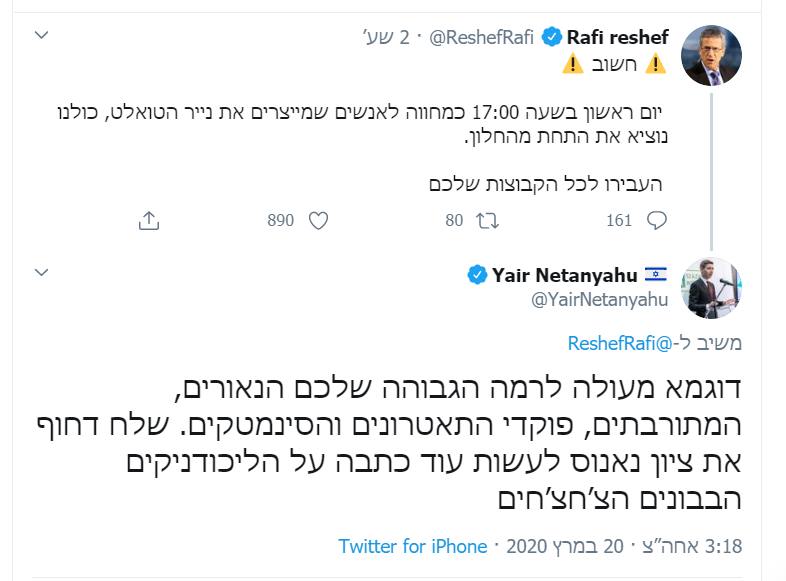
Task: Click the Twitter for iPhone source link
Action: [x=413, y=546]
